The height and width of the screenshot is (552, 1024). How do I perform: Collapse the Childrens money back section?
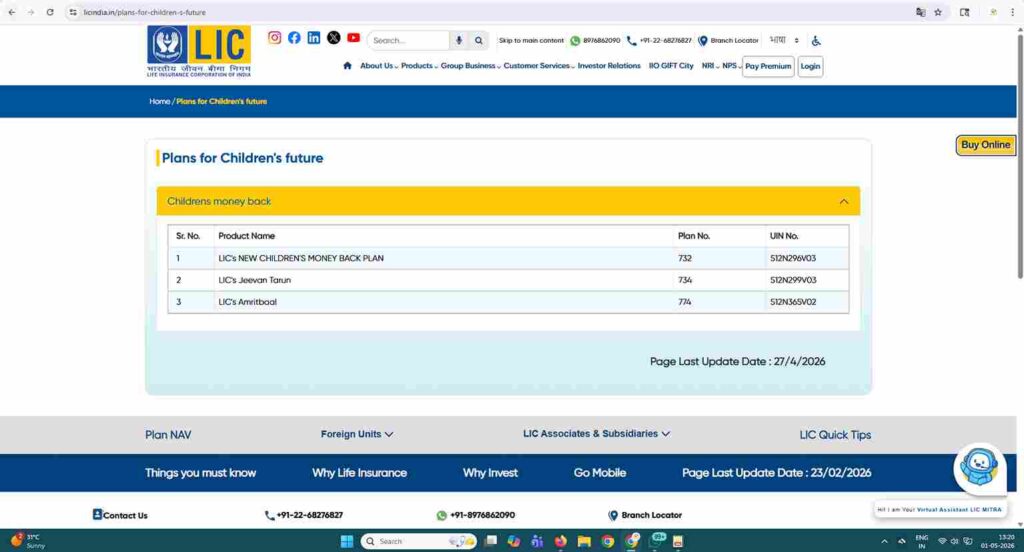[x=844, y=201]
